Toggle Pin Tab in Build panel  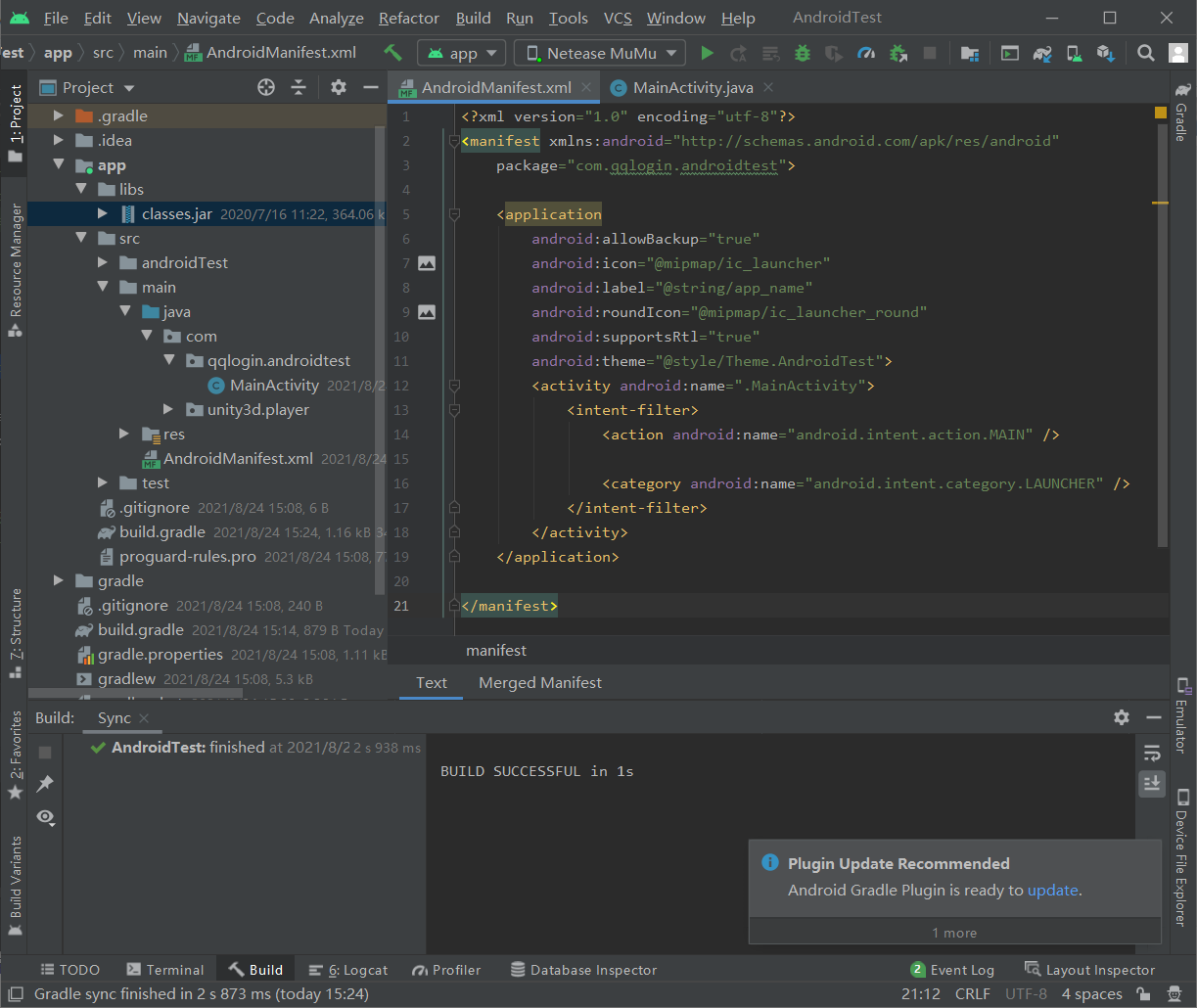[x=45, y=784]
